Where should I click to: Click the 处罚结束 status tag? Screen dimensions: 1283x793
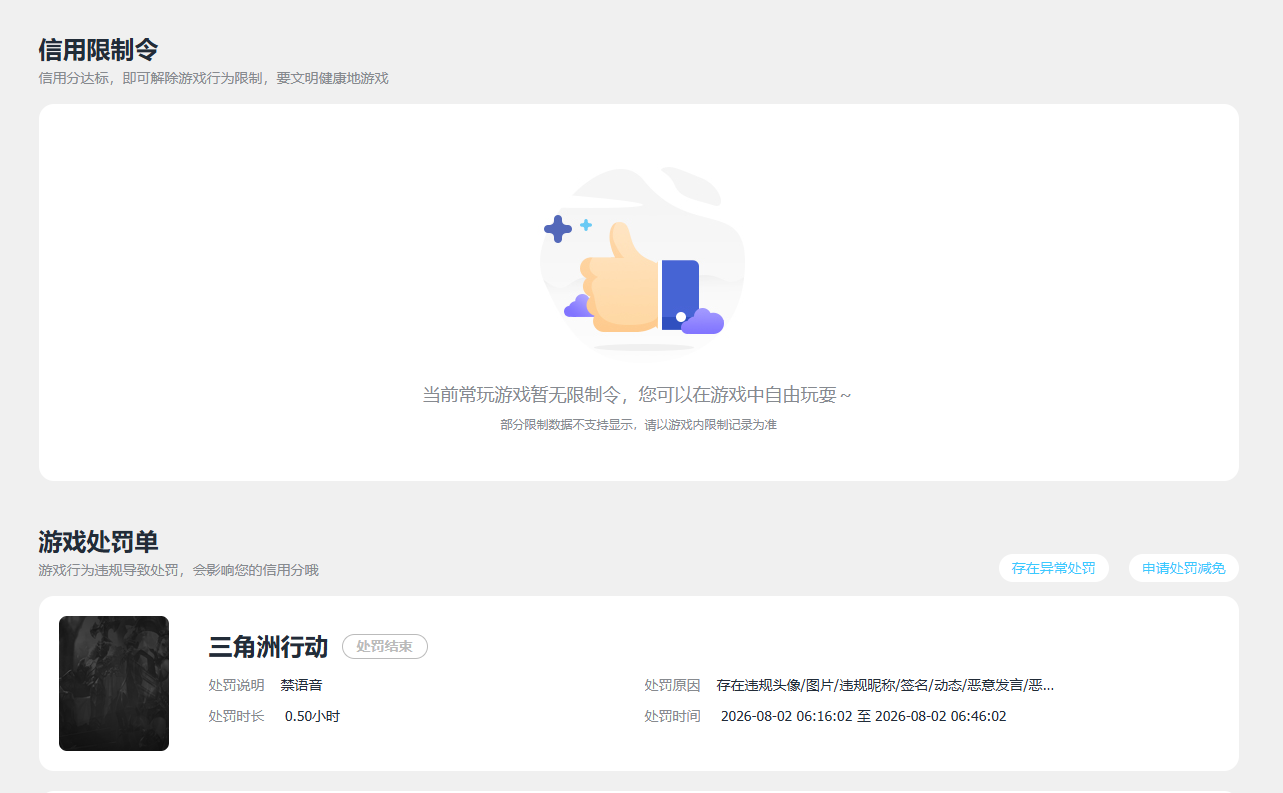click(x=385, y=647)
